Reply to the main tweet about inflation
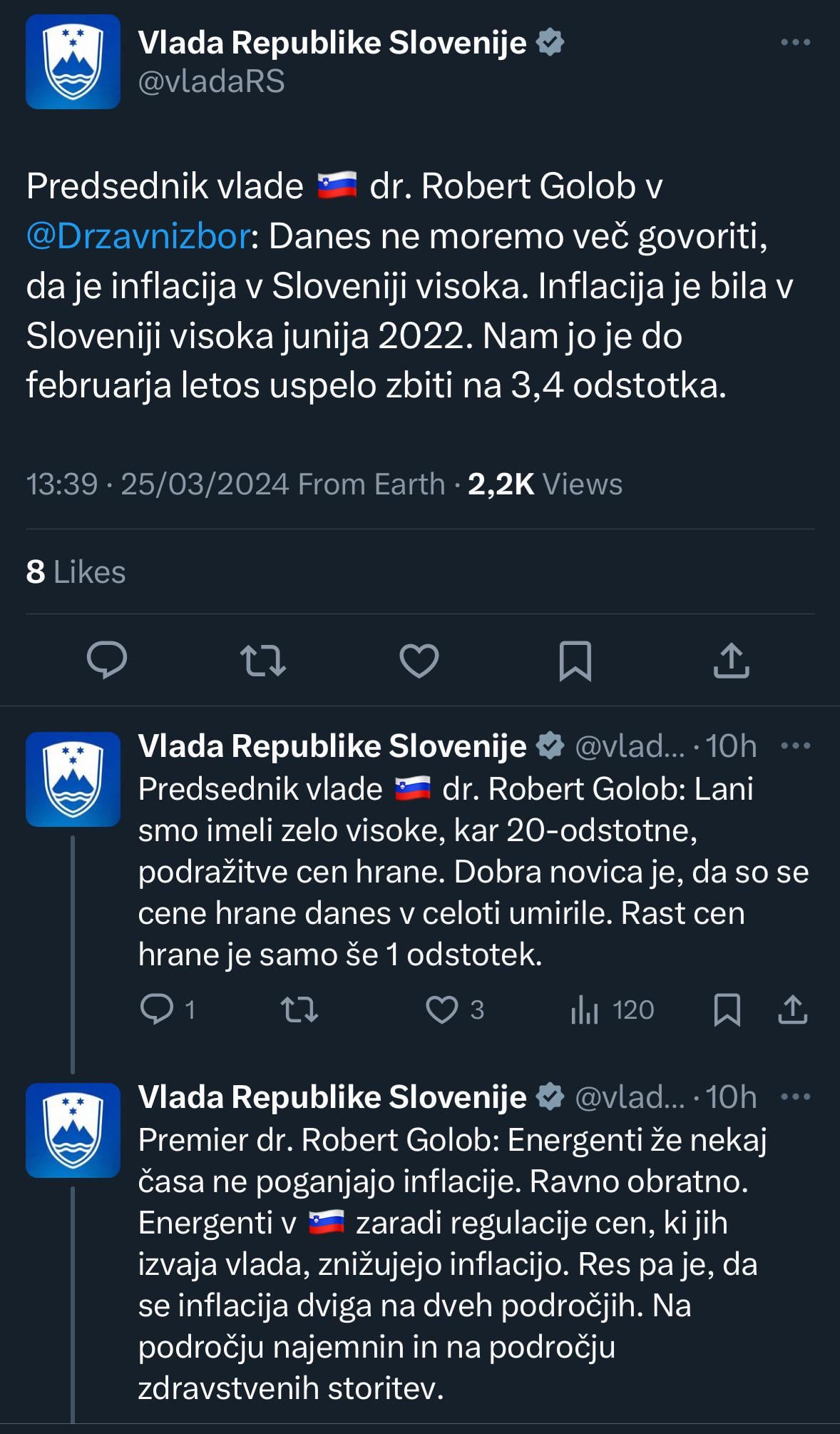The width and height of the screenshot is (840, 1434). [107, 659]
